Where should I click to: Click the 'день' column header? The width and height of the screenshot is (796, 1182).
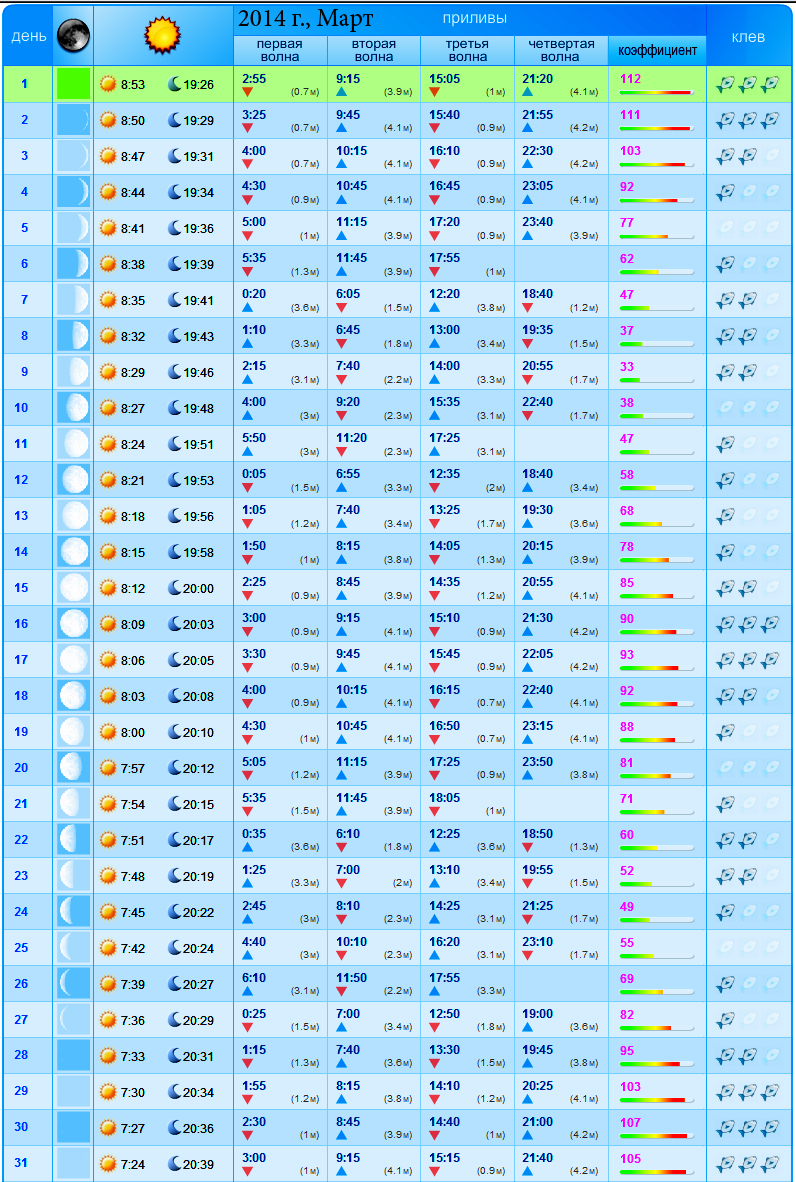(26, 37)
